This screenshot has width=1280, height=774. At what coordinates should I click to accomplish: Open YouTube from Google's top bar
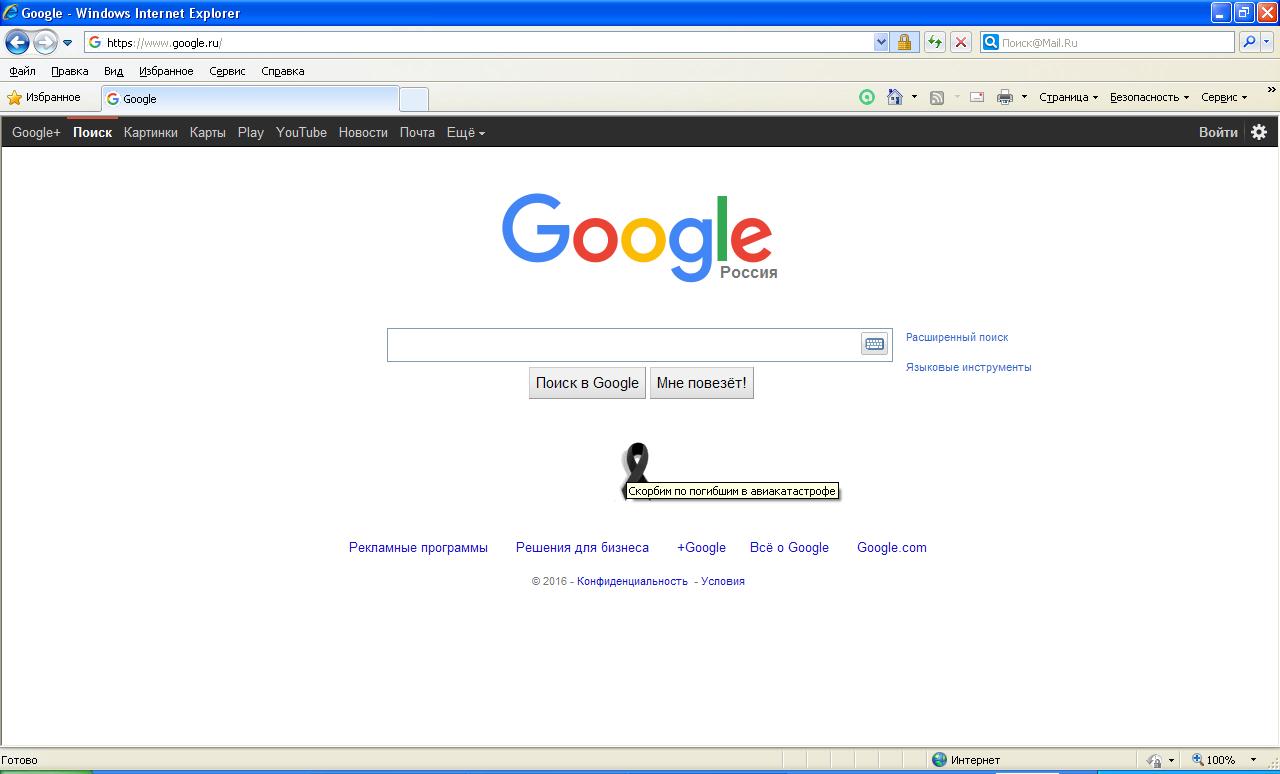coord(301,132)
